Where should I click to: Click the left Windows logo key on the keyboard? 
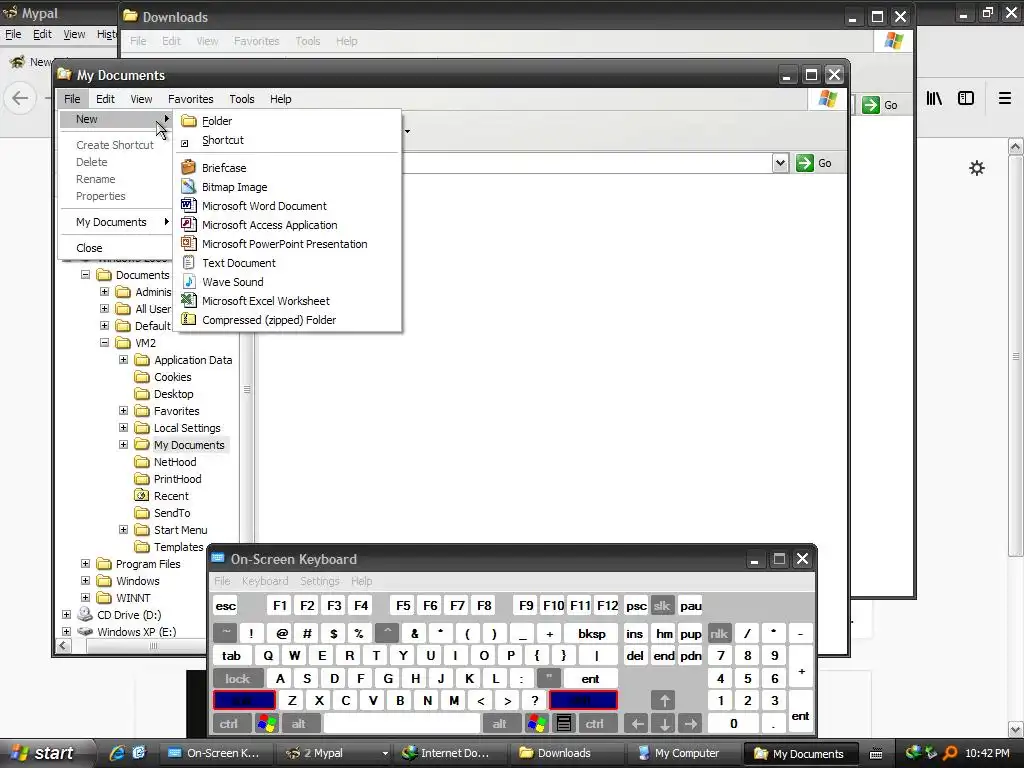pyautogui.click(x=267, y=724)
